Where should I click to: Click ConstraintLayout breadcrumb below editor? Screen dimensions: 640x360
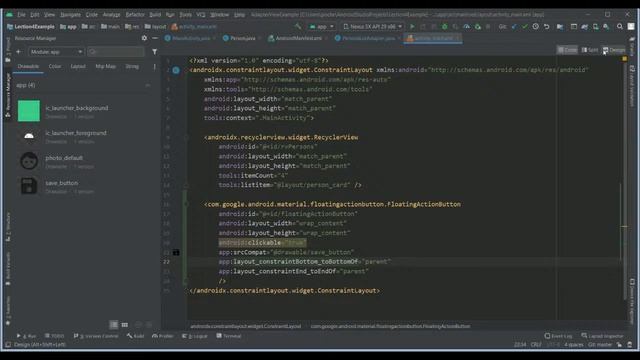pyautogui.click(x=246, y=327)
